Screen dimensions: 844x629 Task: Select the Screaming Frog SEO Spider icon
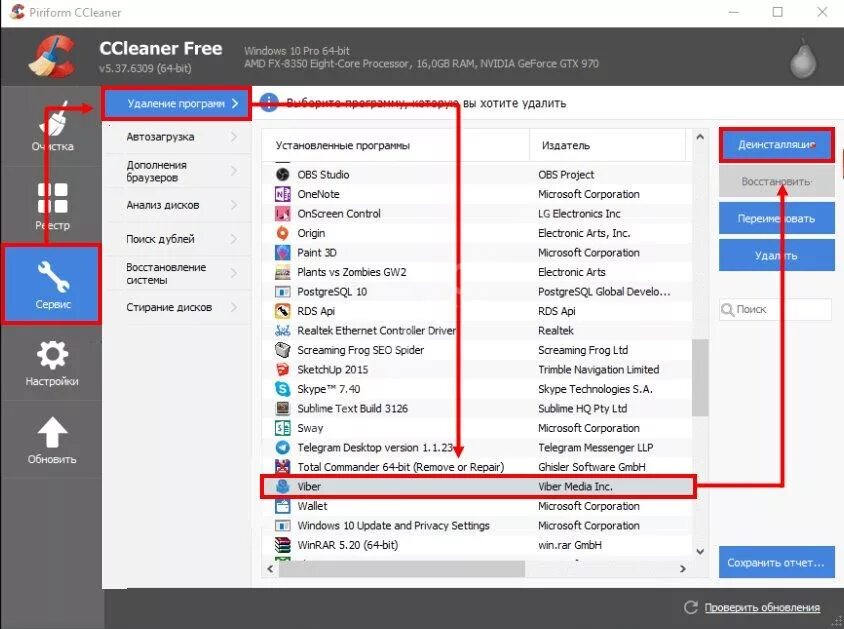click(283, 350)
